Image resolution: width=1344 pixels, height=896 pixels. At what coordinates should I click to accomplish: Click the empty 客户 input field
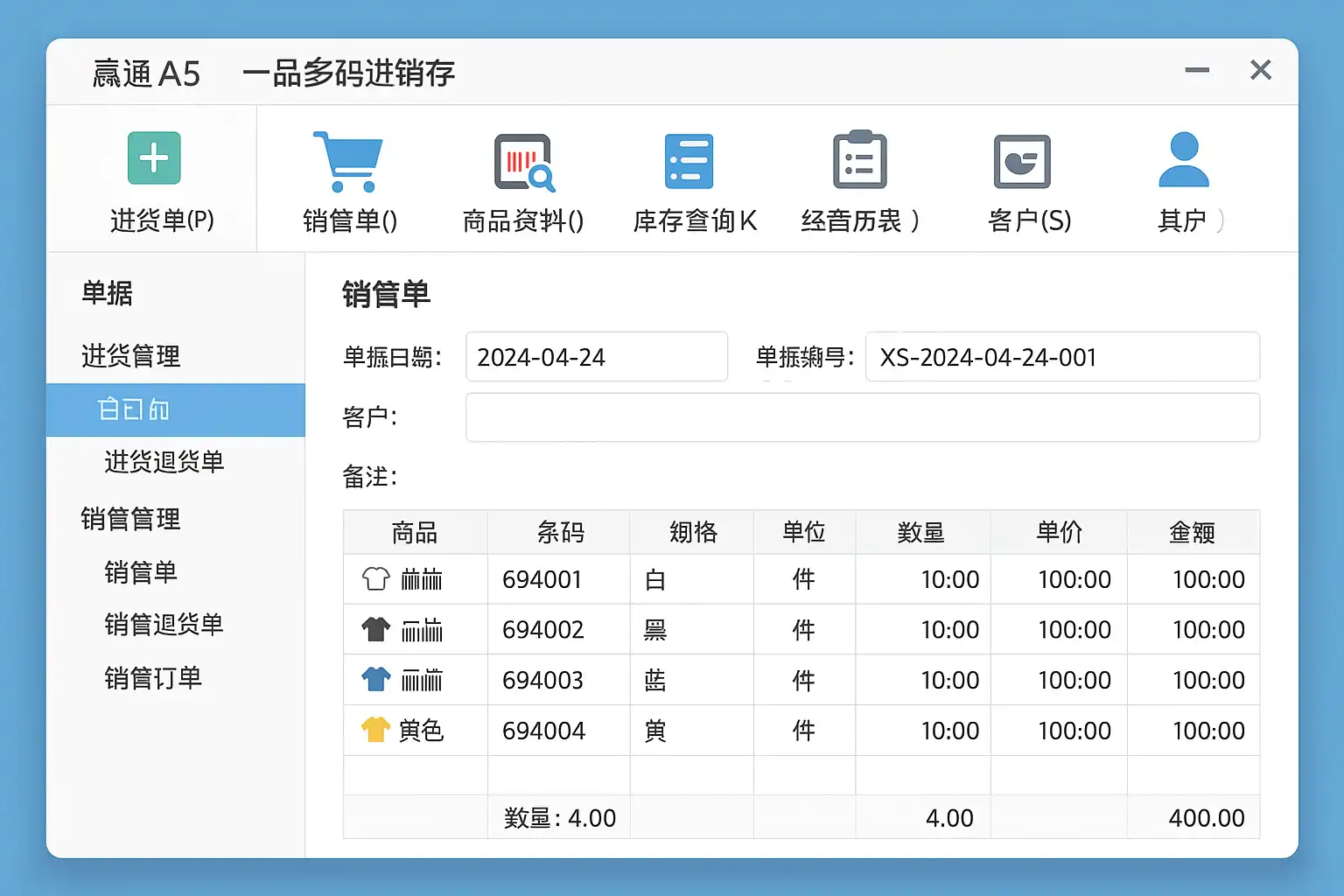coord(862,417)
